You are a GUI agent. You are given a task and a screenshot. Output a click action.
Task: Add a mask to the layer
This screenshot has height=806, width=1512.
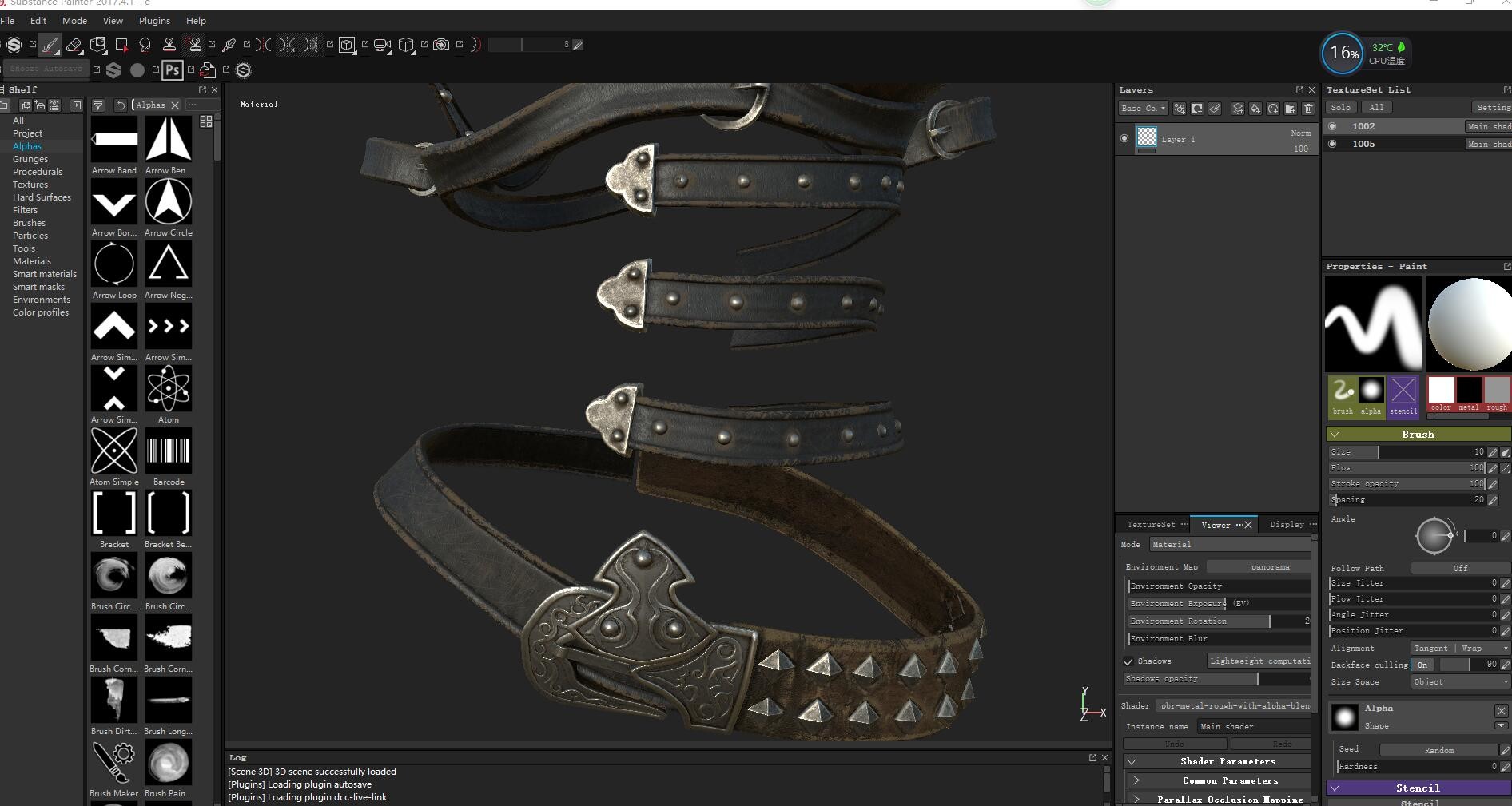tap(1197, 109)
